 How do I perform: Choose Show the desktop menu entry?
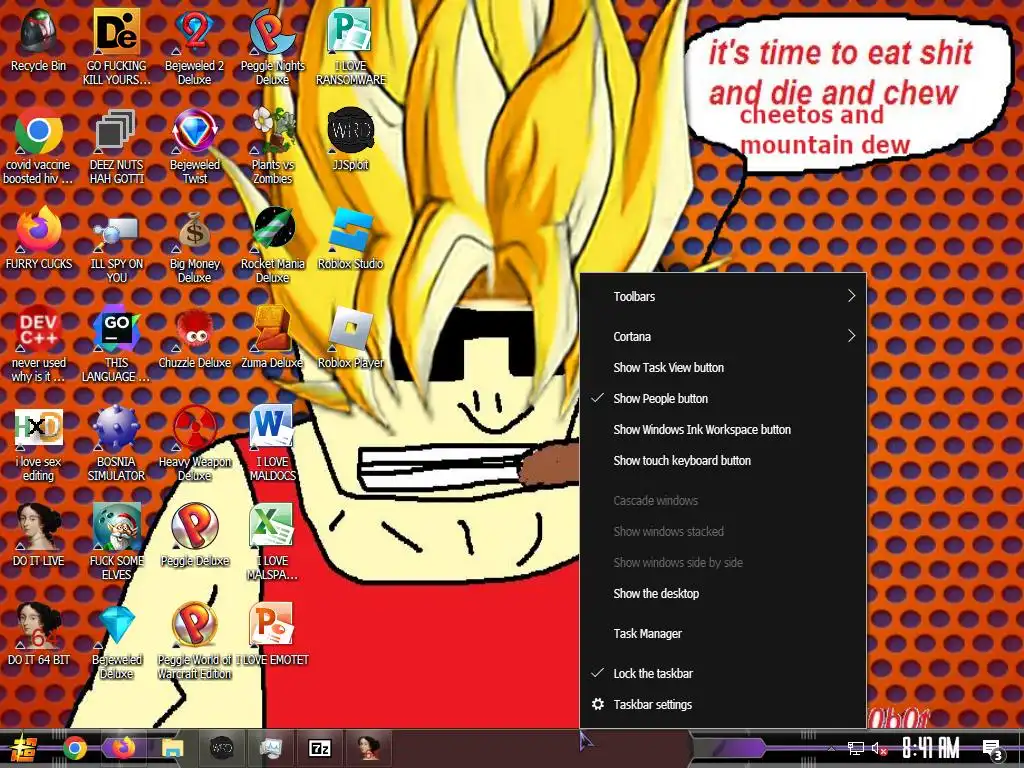point(723,594)
